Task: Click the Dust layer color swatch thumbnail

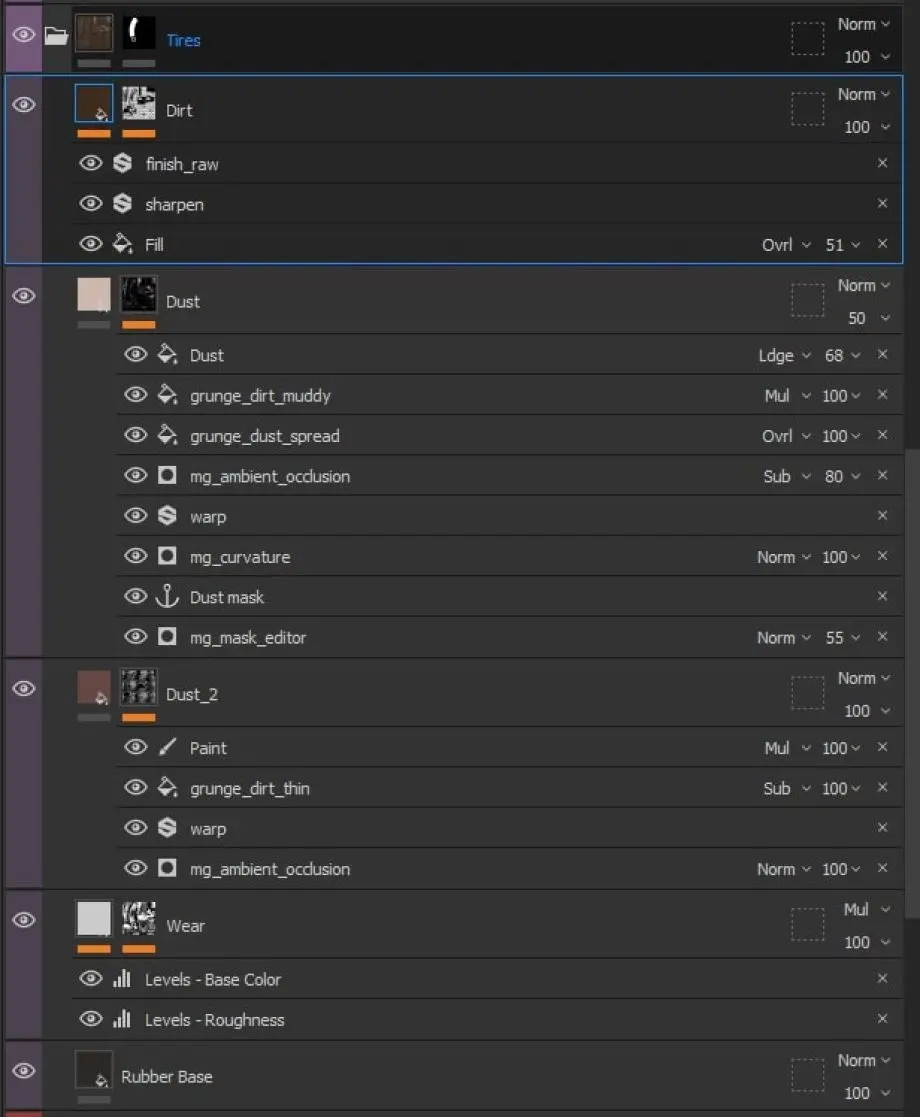Action: point(94,294)
